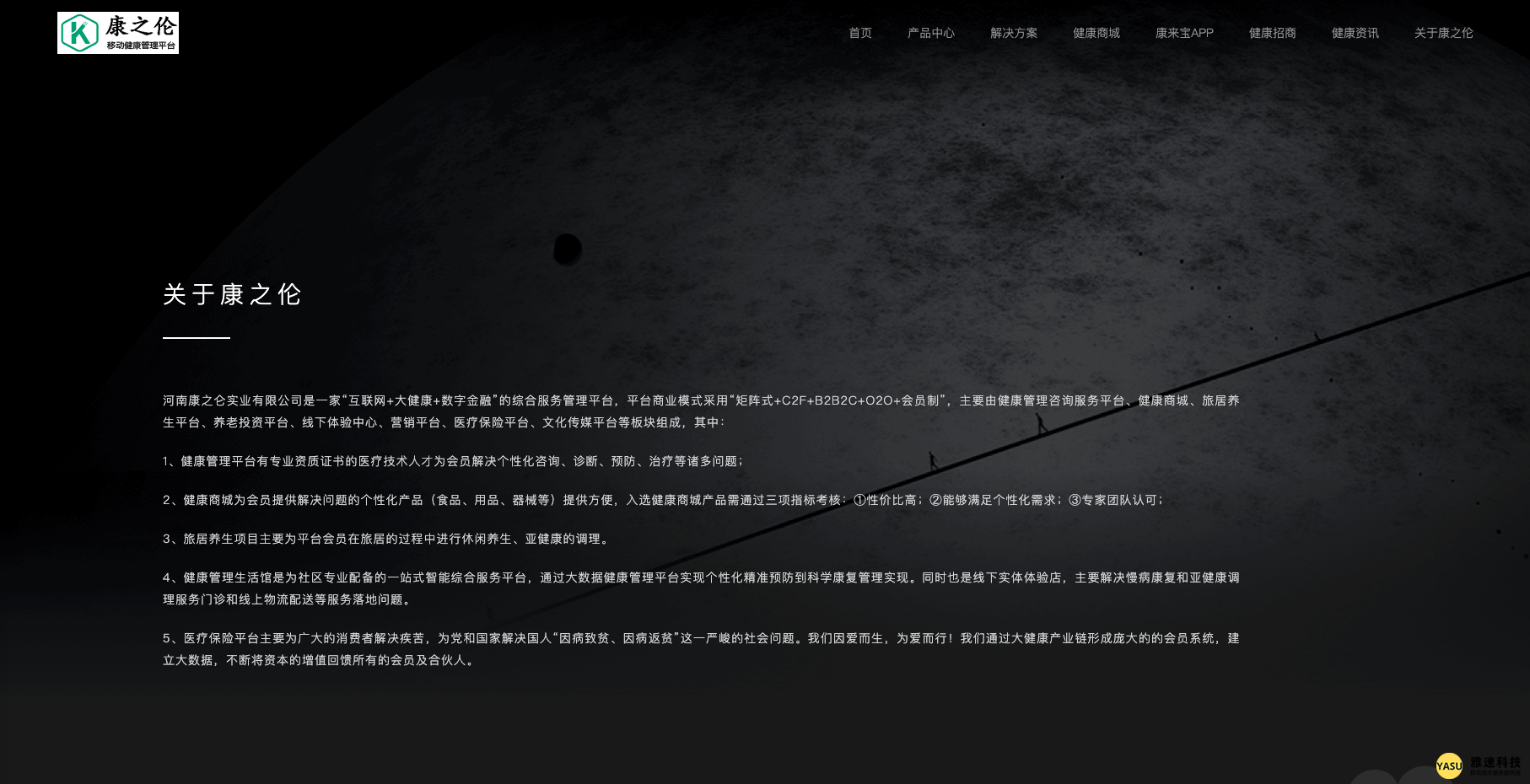Visit the 健康资讯 section

click(1355, 33)
